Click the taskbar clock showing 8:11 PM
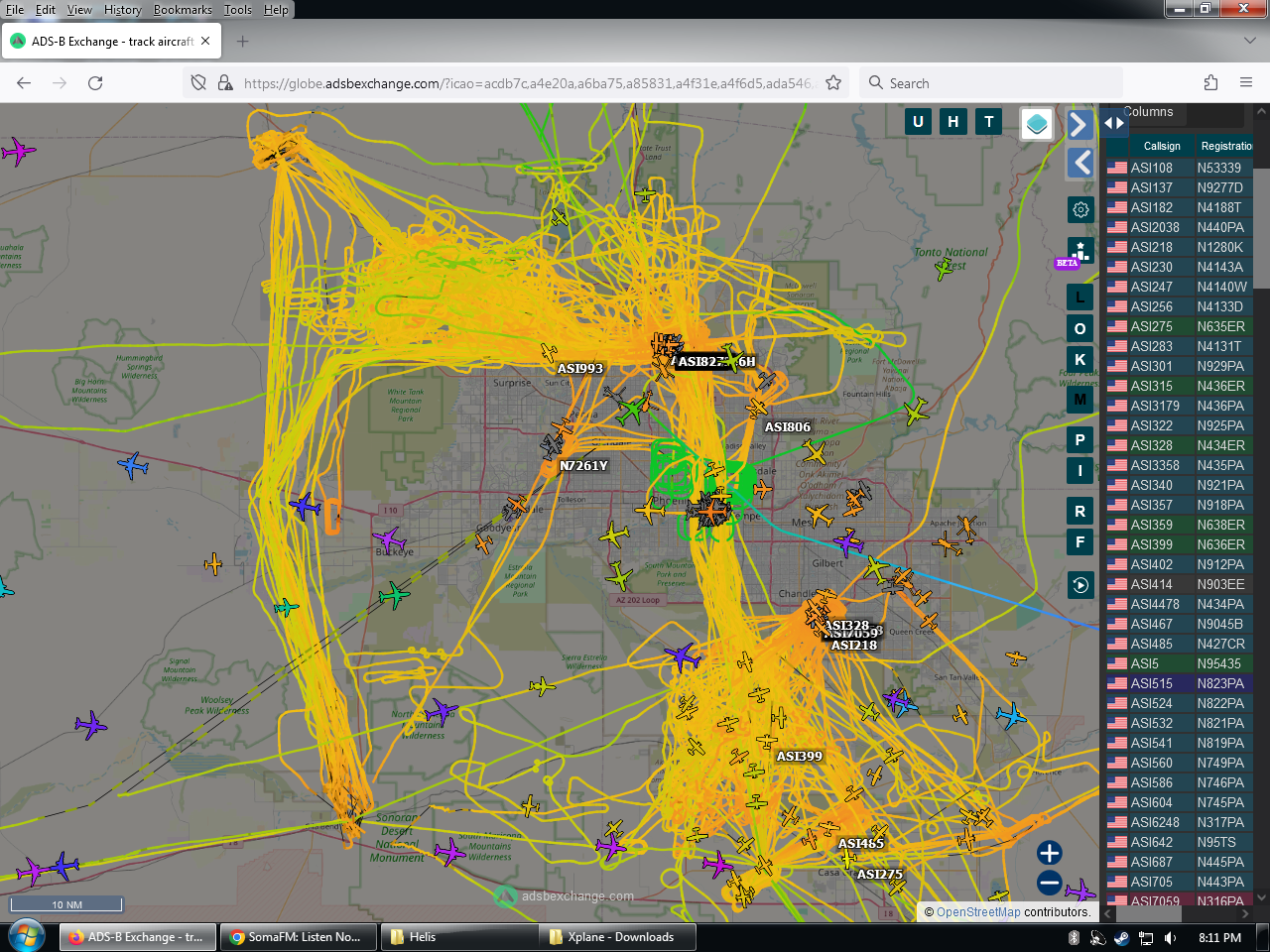The height and width of the screenshot is (952, 1270). pyautogui.click(x=1219, y=937)
